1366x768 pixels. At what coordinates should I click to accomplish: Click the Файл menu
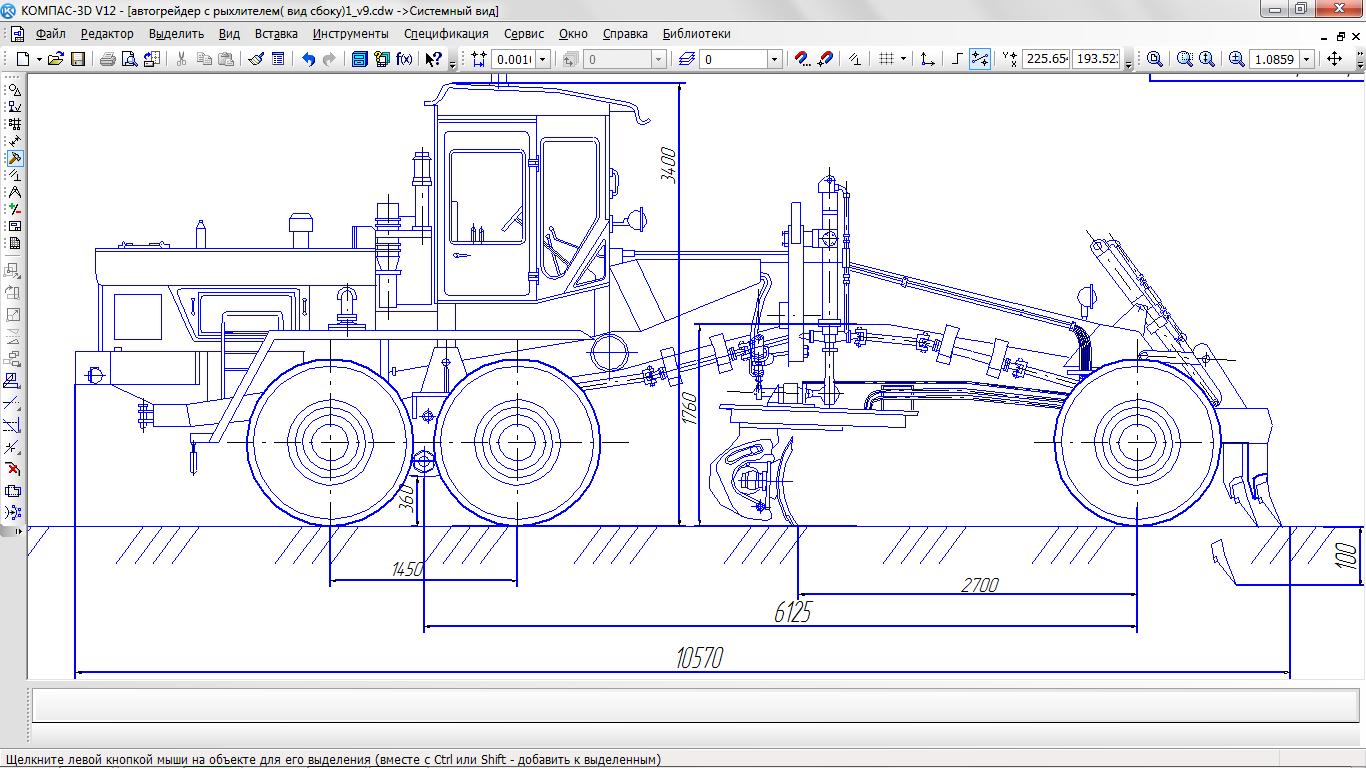tap(50, 33)
